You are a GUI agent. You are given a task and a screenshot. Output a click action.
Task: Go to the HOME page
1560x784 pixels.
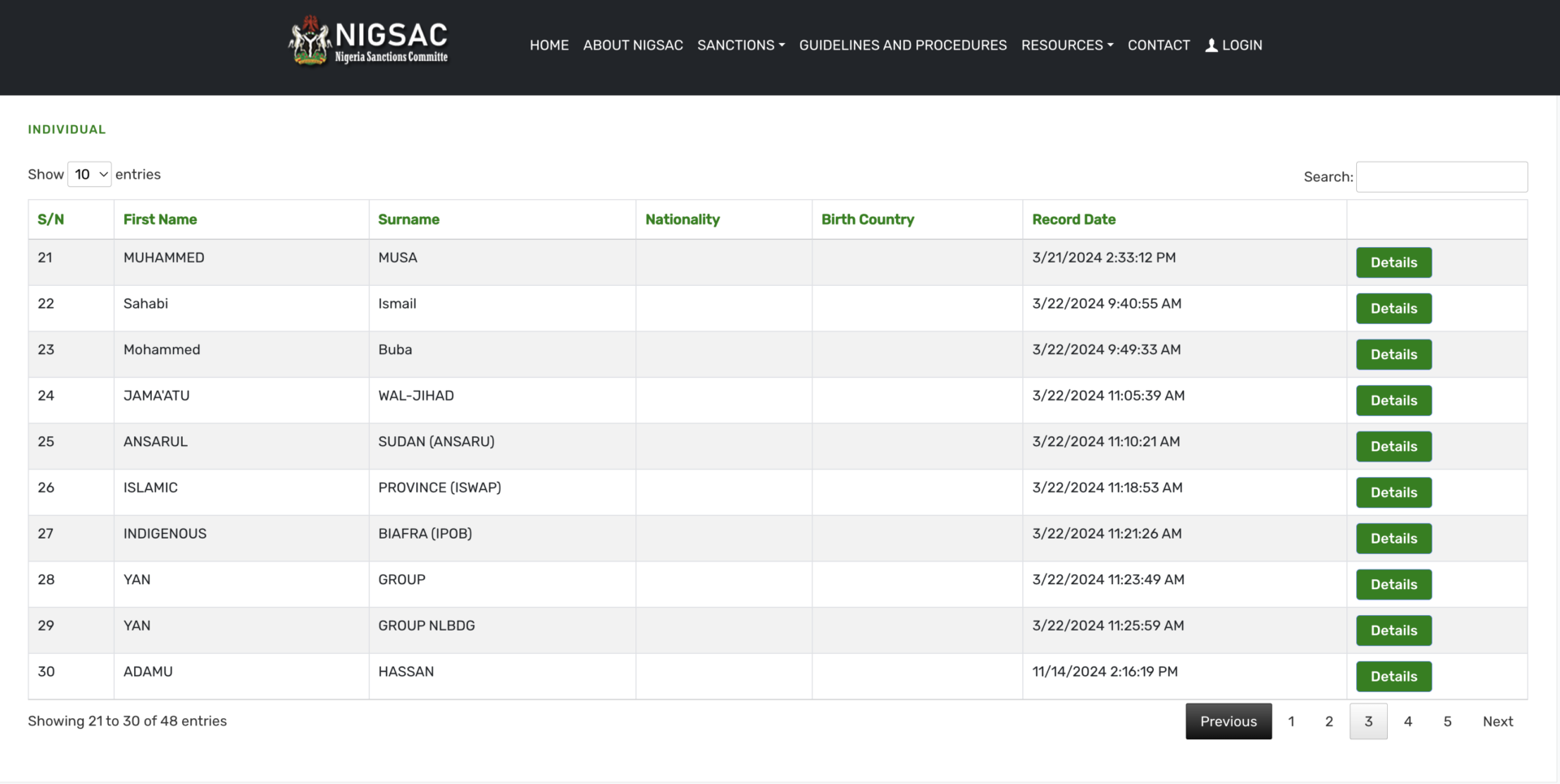548,45
